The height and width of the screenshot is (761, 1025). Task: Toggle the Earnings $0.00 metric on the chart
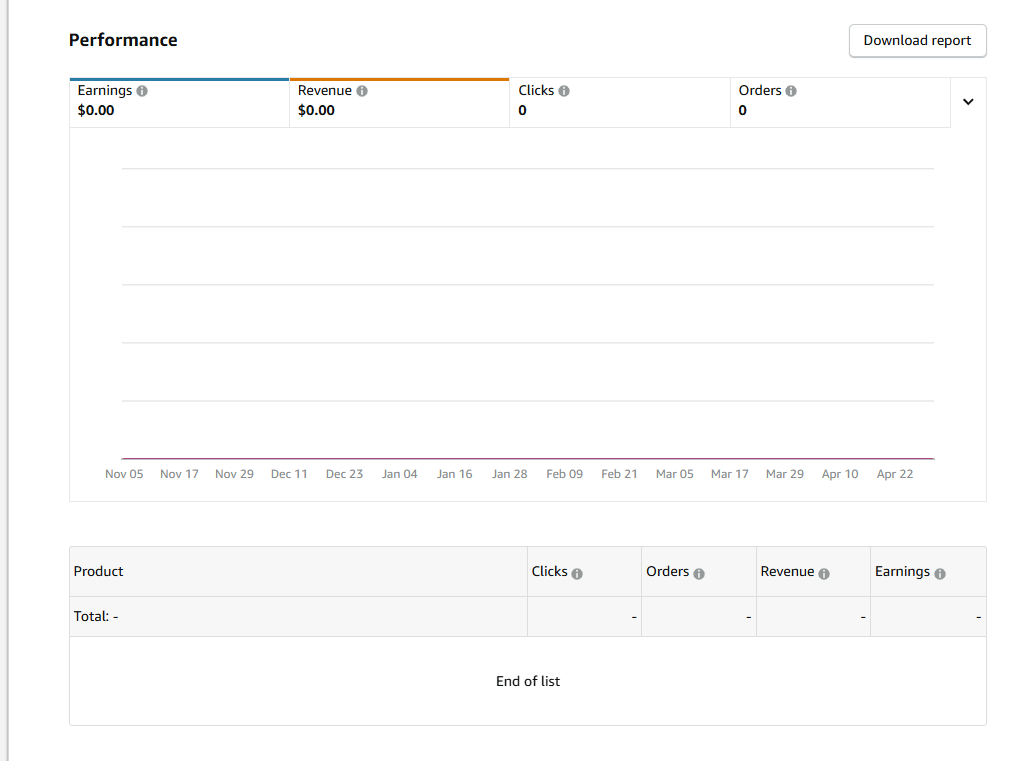coord(179,102)
